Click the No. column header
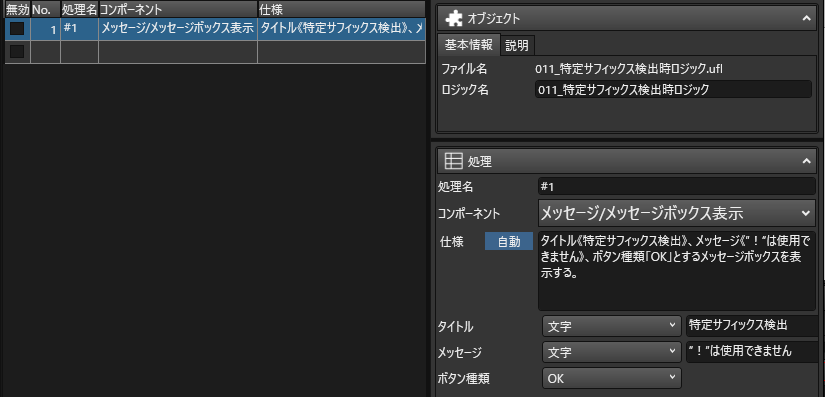This screenshot has width=825, height=397. 45,9
